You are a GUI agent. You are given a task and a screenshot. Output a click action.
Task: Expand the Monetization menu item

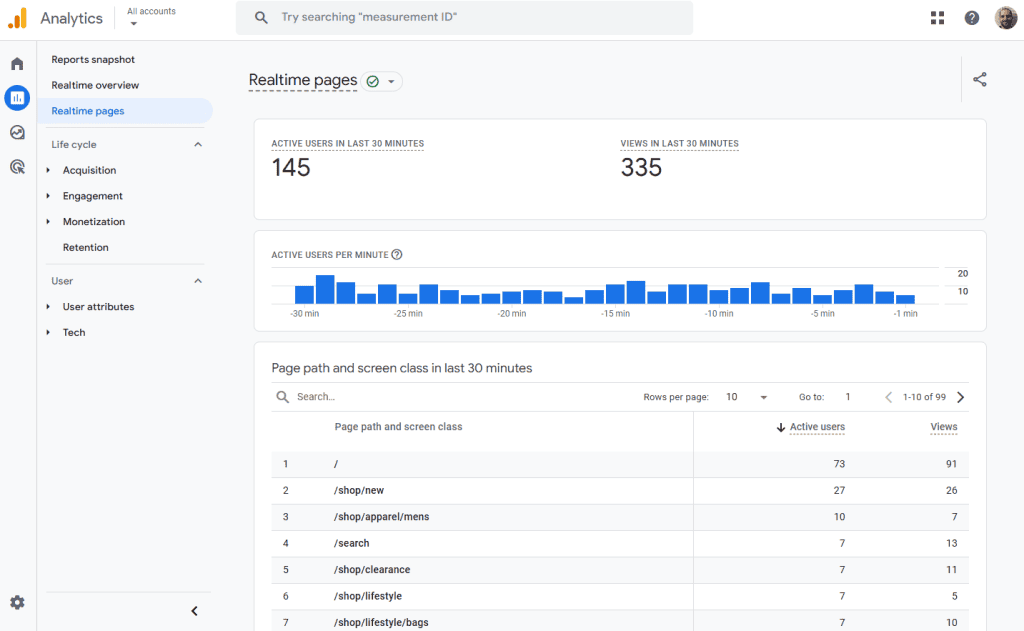(93, 222)
